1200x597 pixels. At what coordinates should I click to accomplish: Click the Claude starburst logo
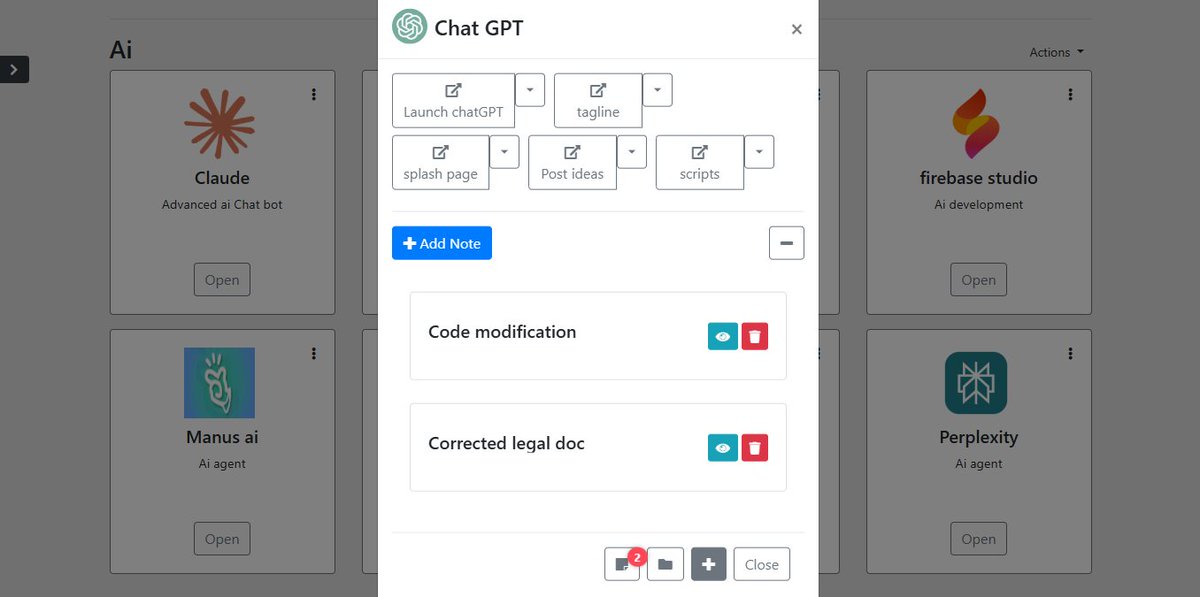point(220,124)
